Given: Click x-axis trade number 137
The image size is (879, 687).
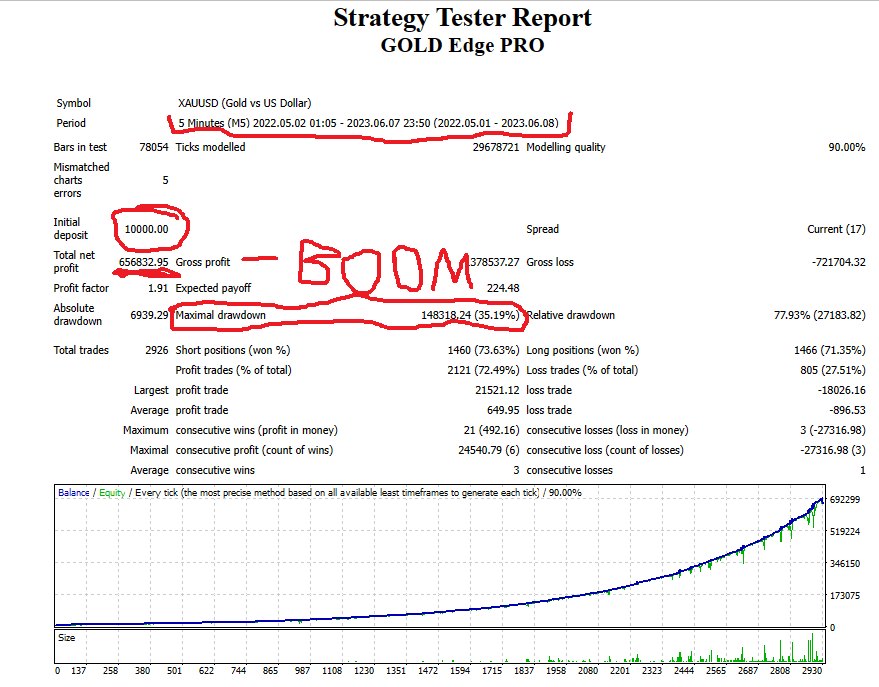Looking at the screenshot, I should [78, 671].
